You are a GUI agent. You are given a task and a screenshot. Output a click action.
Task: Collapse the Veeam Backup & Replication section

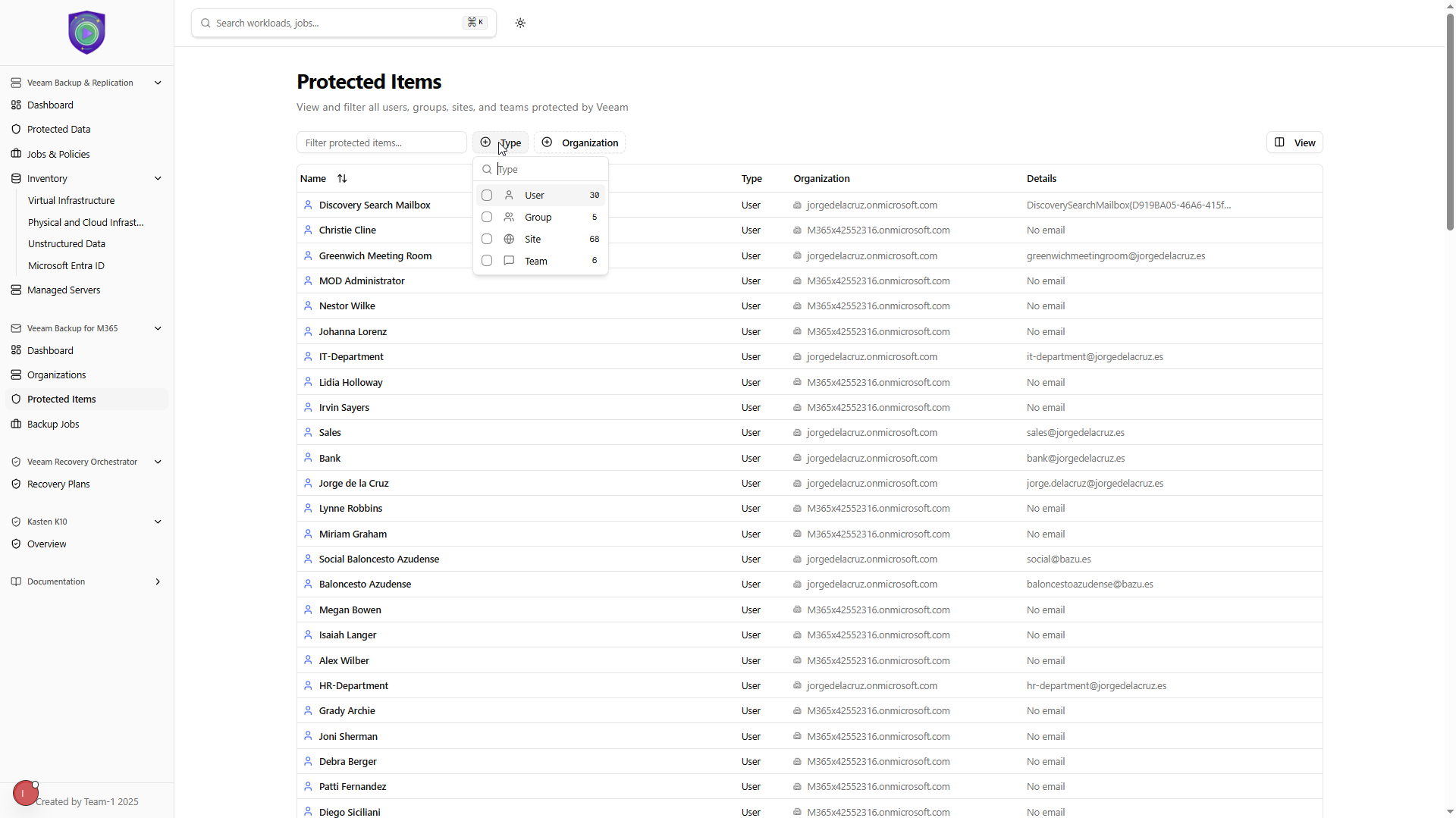(158, 83)
